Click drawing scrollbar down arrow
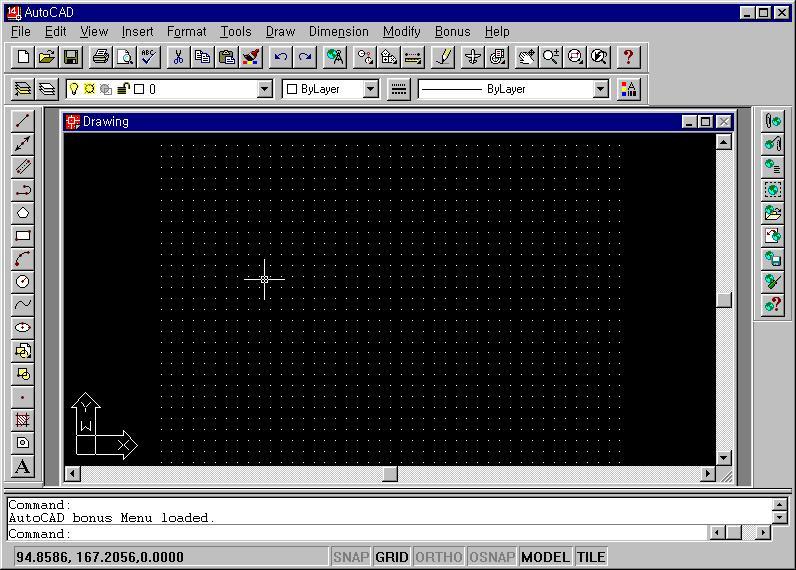 click(723, 458)
